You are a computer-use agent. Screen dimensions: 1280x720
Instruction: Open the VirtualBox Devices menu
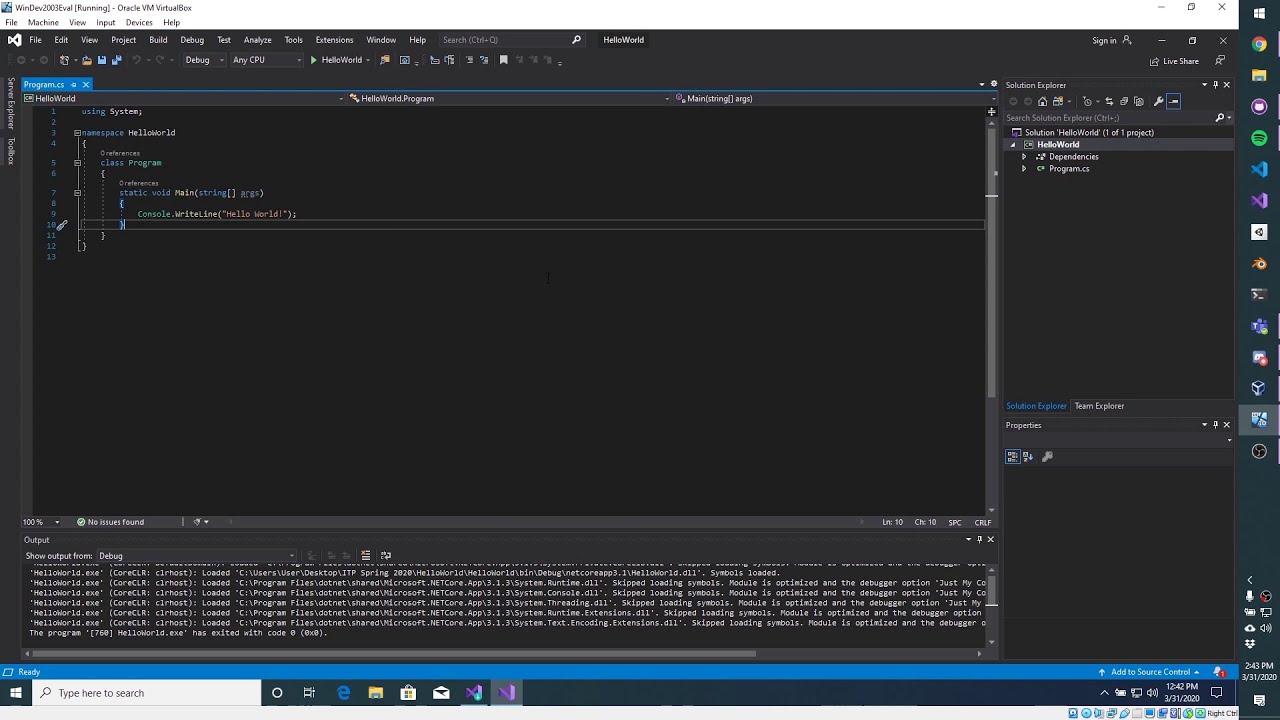[x=139, y=22]
